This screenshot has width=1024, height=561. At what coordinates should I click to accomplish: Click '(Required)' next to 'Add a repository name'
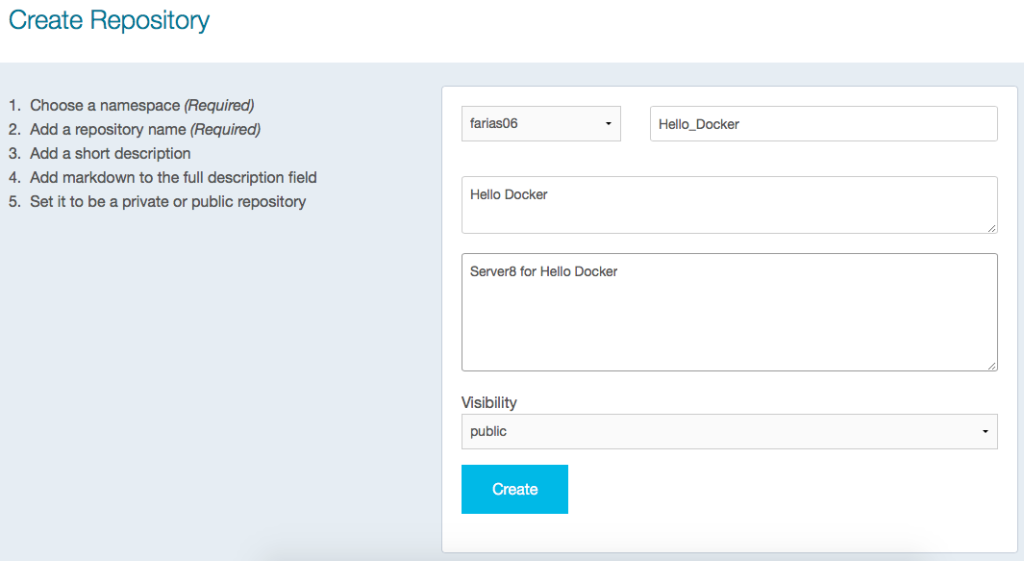225,129
